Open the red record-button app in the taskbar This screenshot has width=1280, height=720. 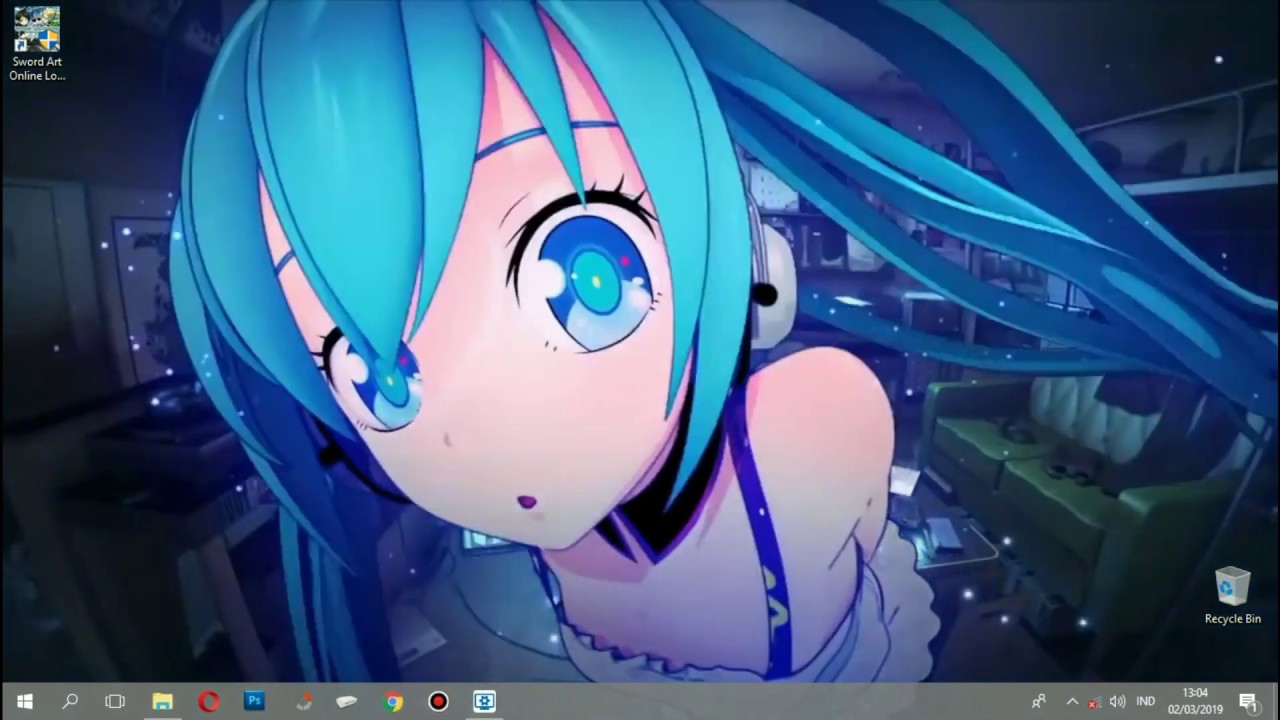438,701
